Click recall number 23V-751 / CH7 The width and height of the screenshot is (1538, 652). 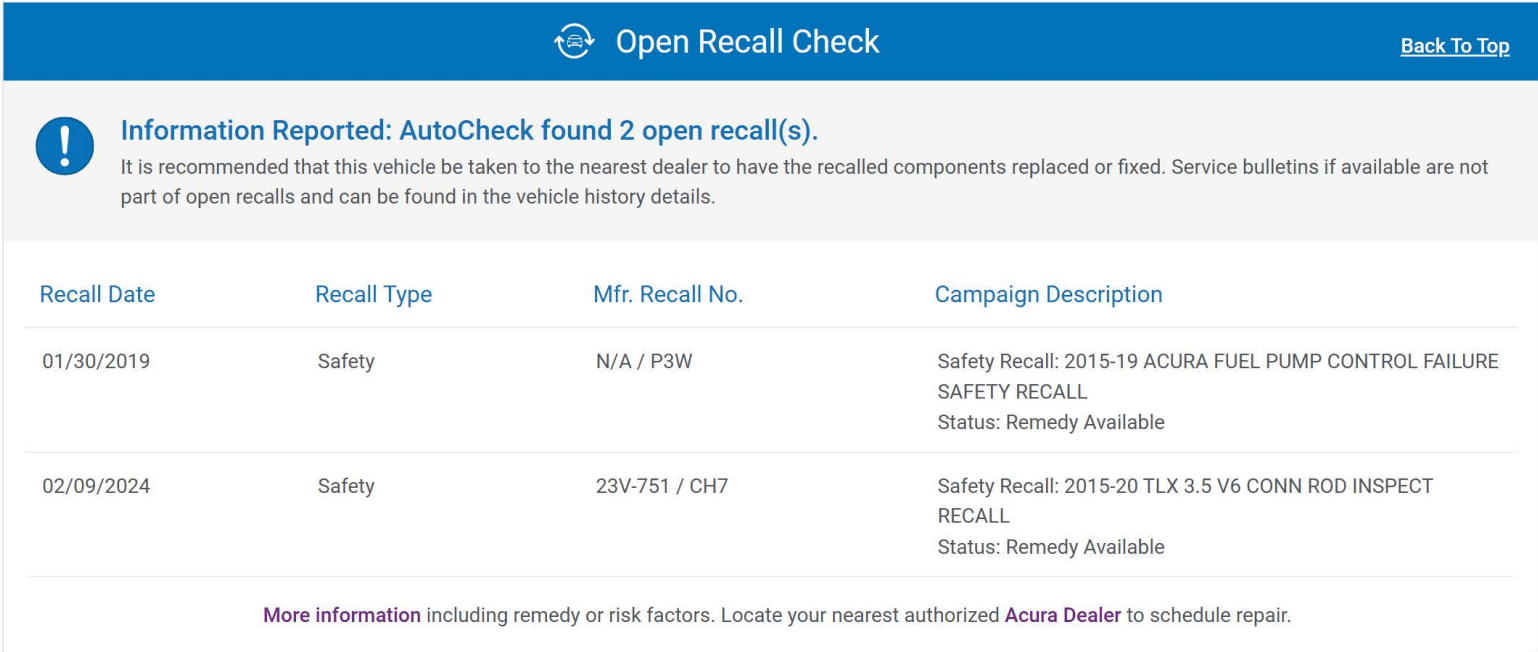(661, 486)
